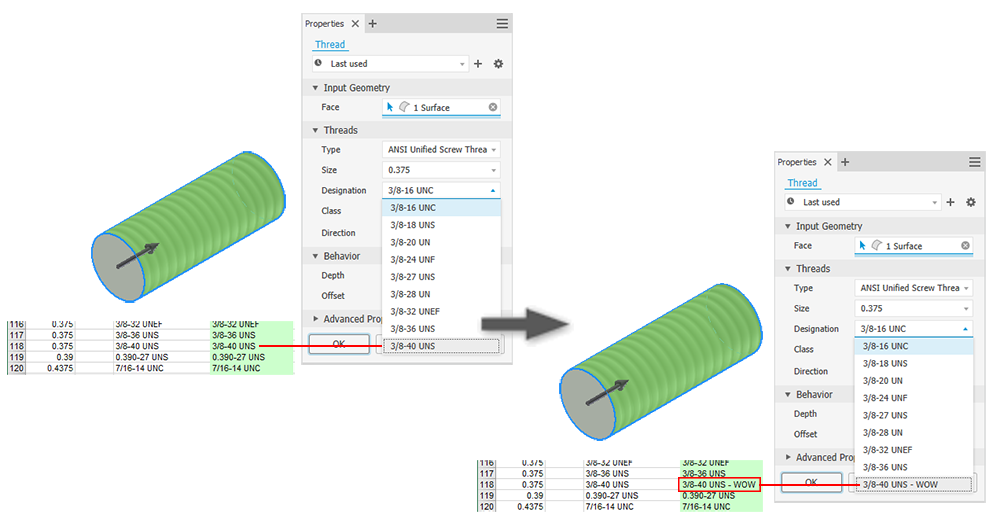Open the hamburger menu in left Properties panel
The height and width of the screenshot is (523, 1000).
[503, 24]
